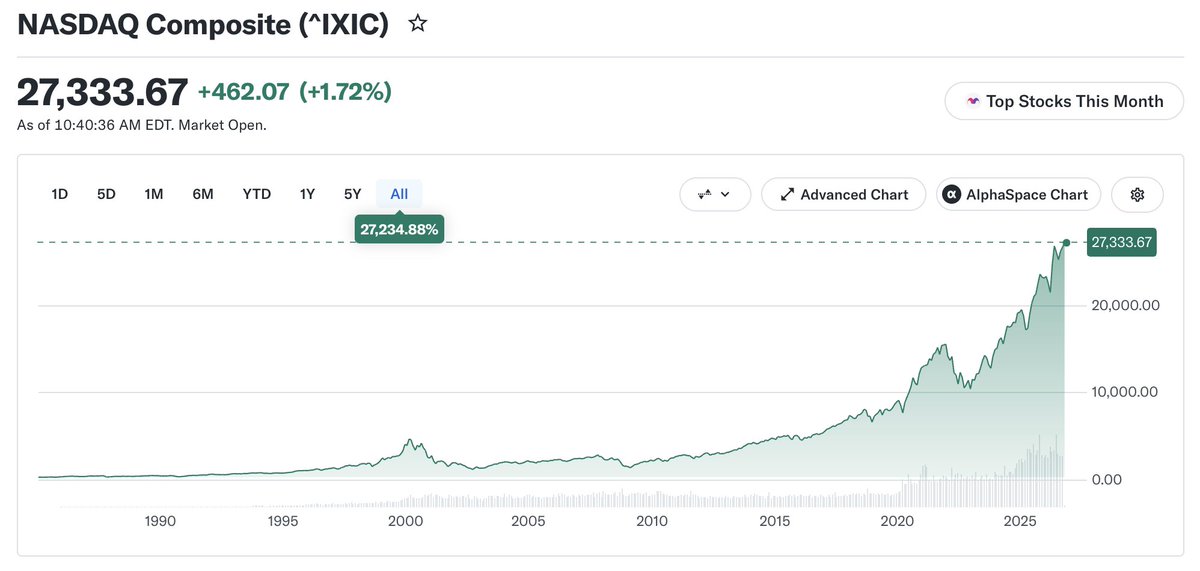Click the +462.07 price change value
This screenshot has height=571, width=1200.
tap(243, 92)
